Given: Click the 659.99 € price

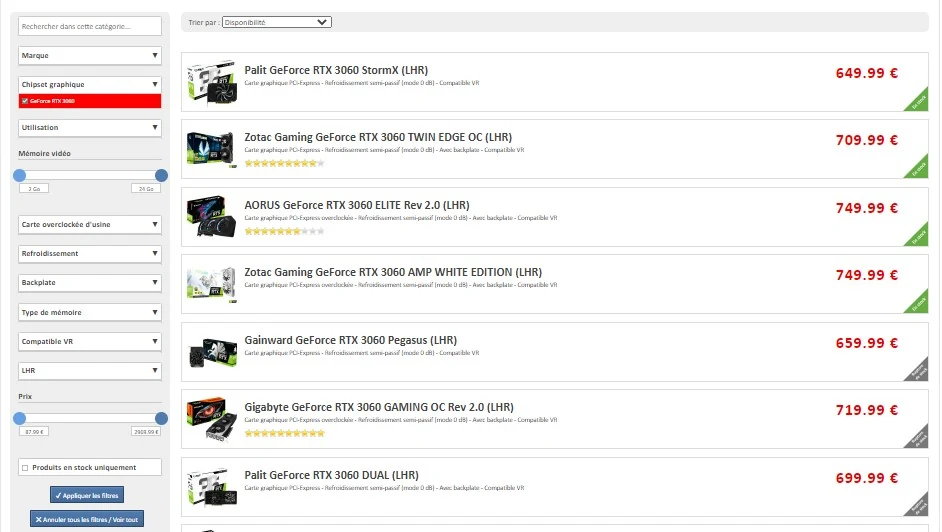Looking at the screenshot, I should click(x=866, y=343).
